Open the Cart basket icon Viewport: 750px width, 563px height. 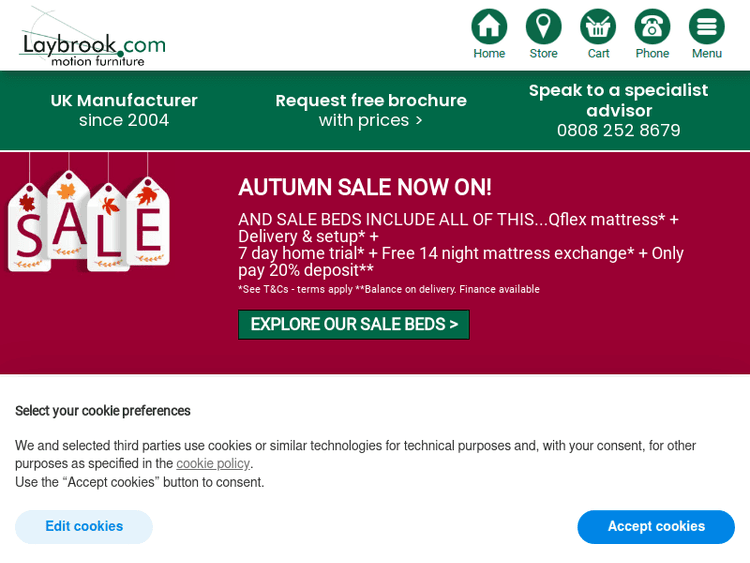(x=598, y=27)
